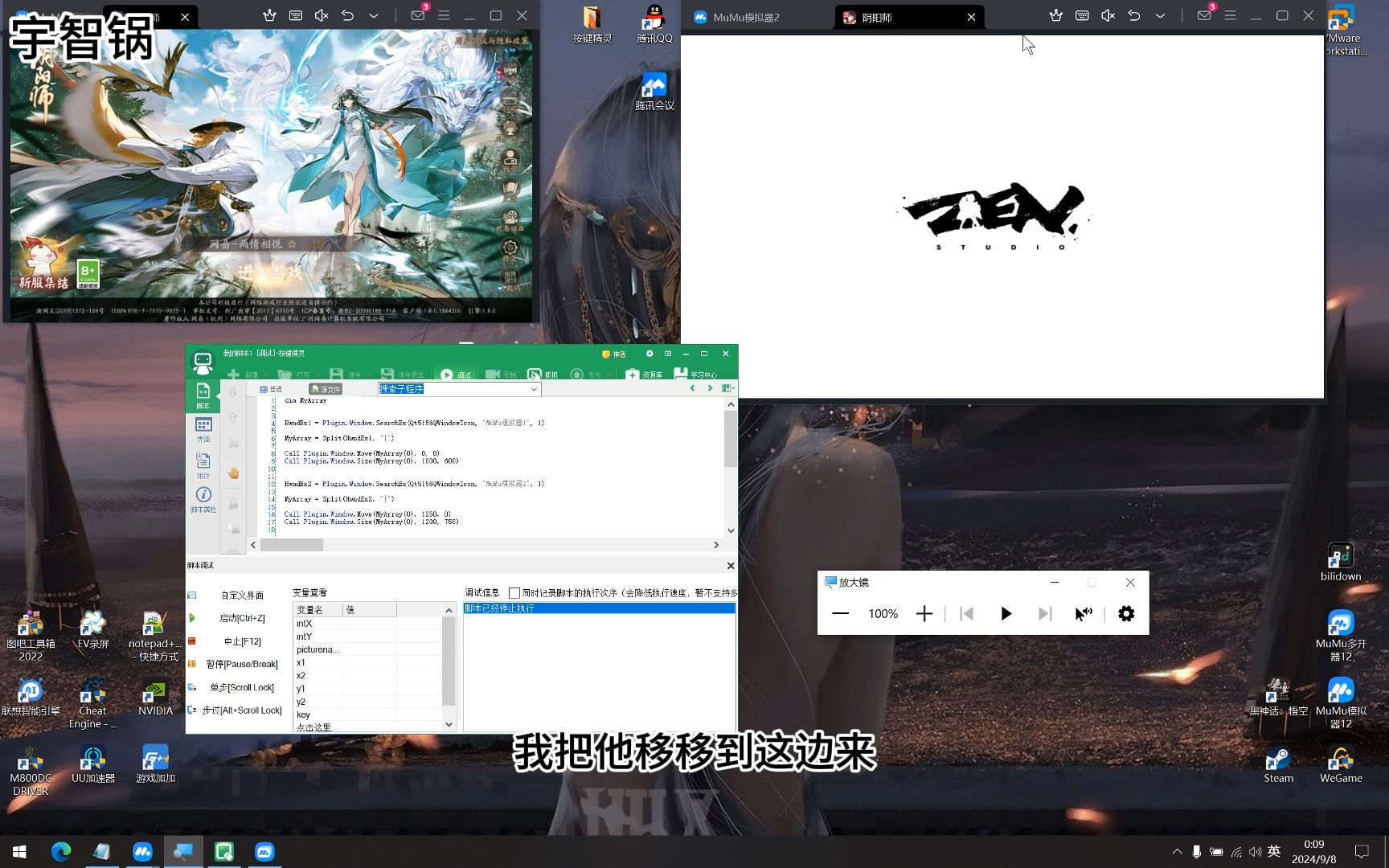Switch to the 普通 view tab
The width and height of the screenshot is (1389, 868).
(x=271, y=389)
